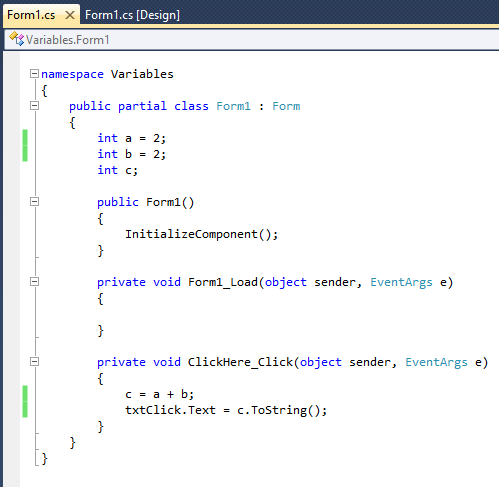Place cursor on the InitializeComponent() call
The width and height of the screenshot is (499, 487).
201,234
